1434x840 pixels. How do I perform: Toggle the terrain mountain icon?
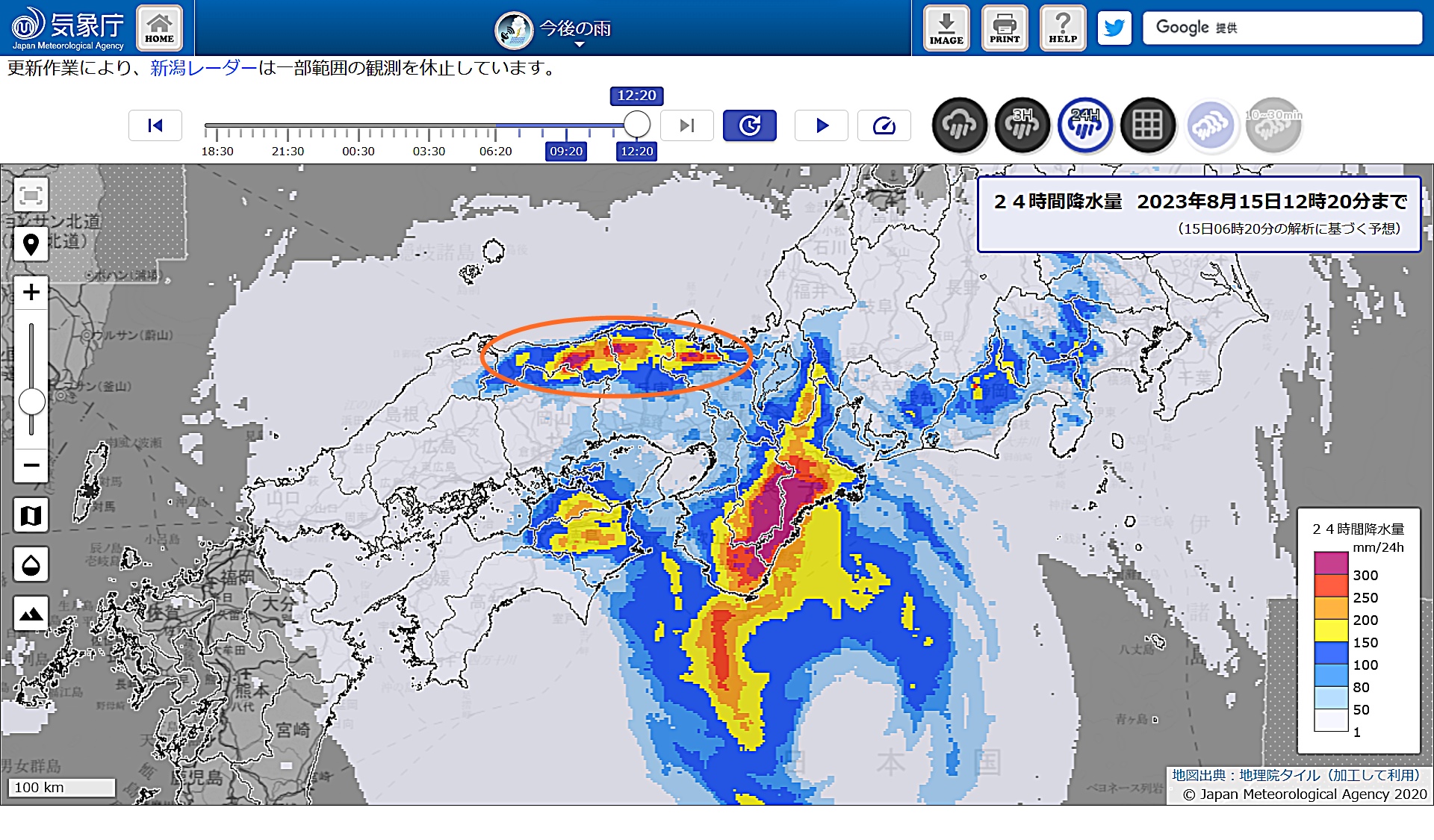(x=31, y=614)
